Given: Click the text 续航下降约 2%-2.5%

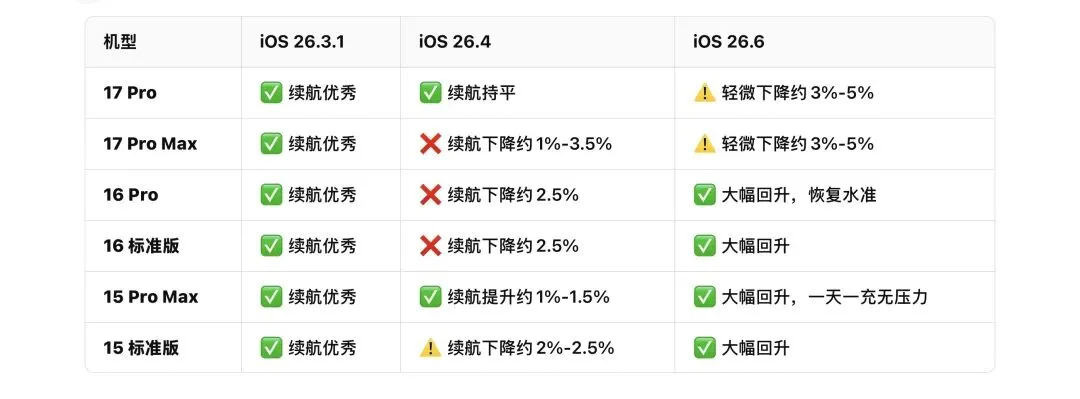Looking at the screenshot, I should (x=530, y=348).
